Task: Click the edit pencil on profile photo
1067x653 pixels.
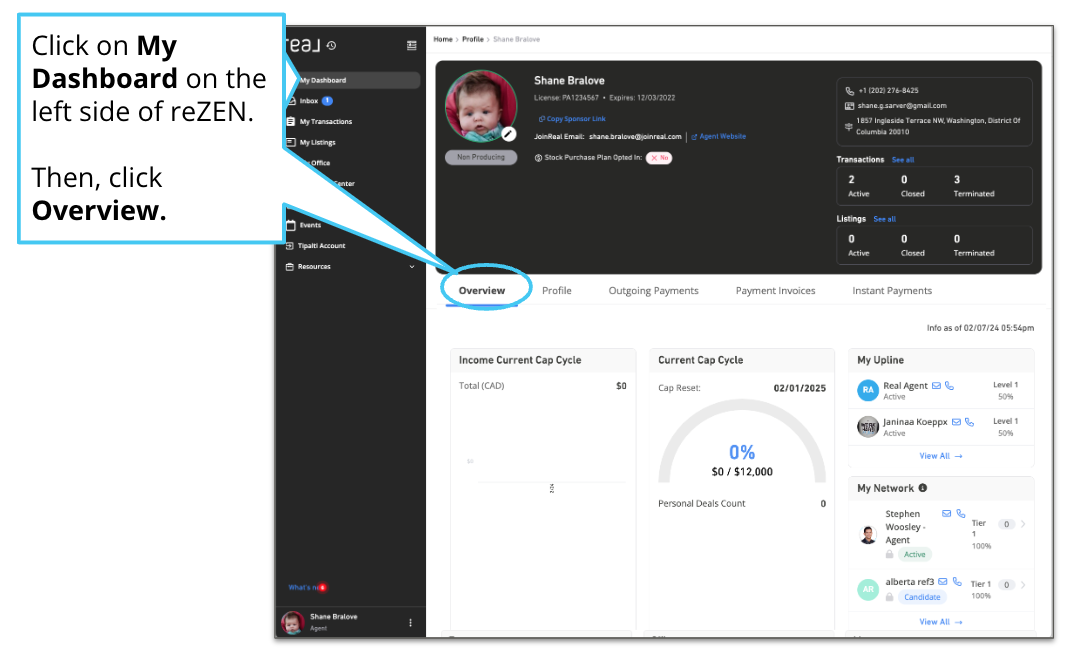Action: coord(508,133)
